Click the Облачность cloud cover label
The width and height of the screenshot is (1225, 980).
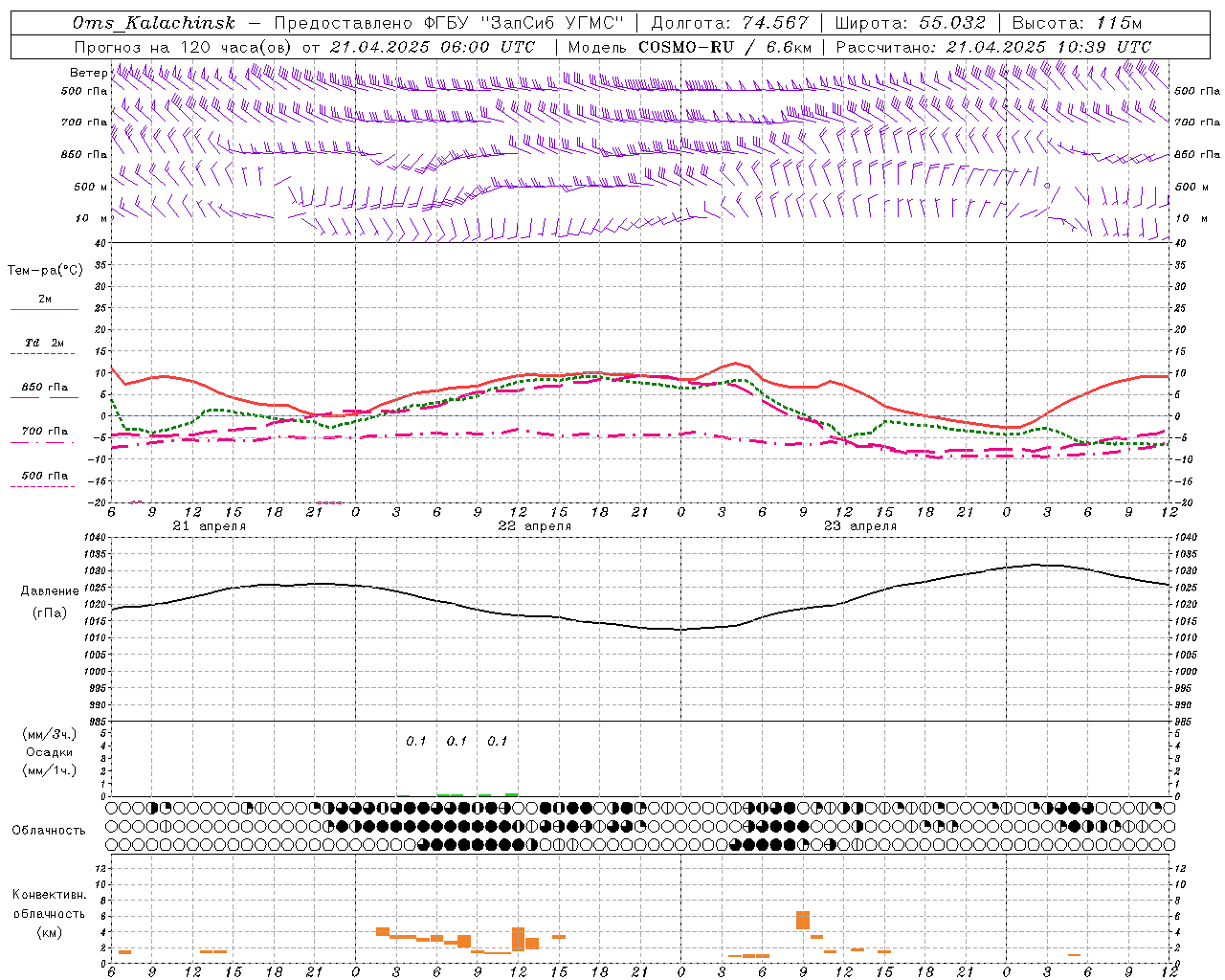[49, 831]
